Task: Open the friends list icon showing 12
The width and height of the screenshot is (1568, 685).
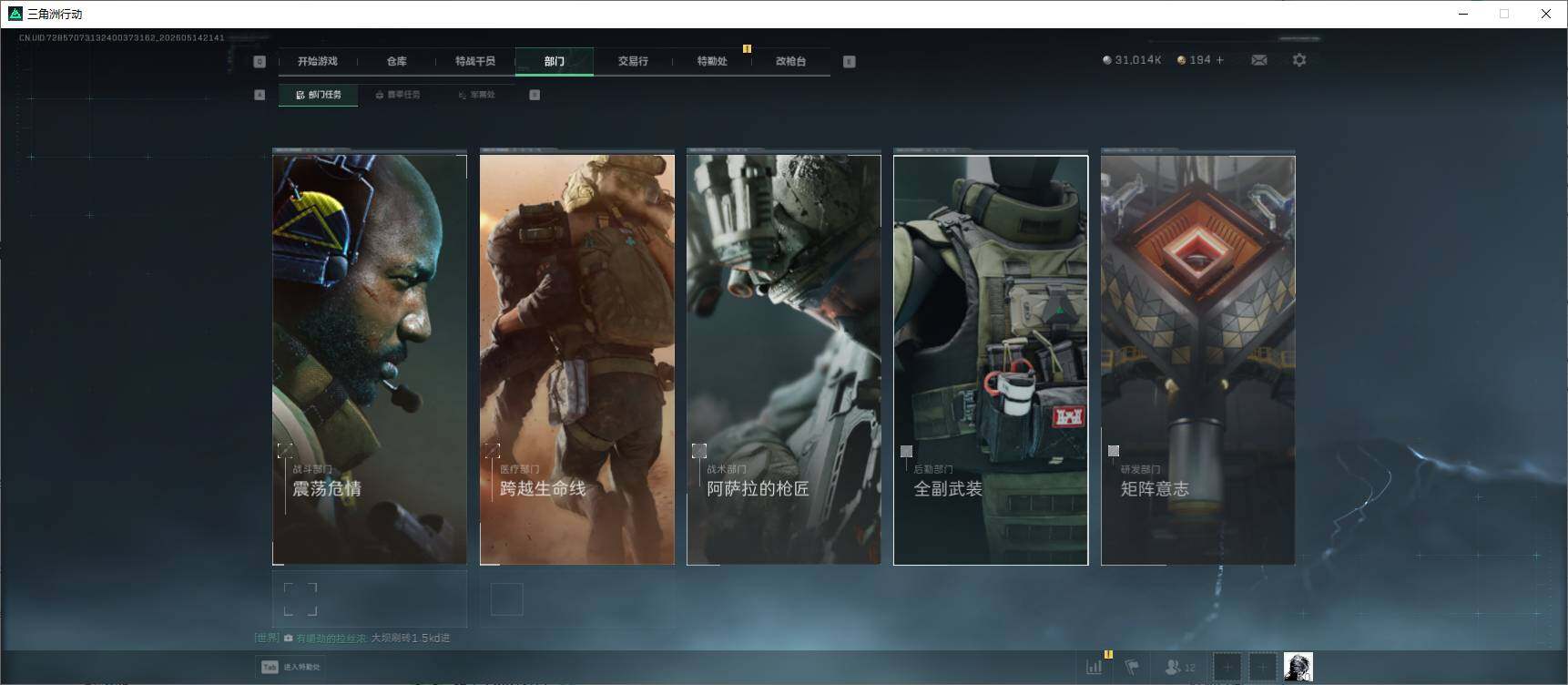Action: (1180, 667)
